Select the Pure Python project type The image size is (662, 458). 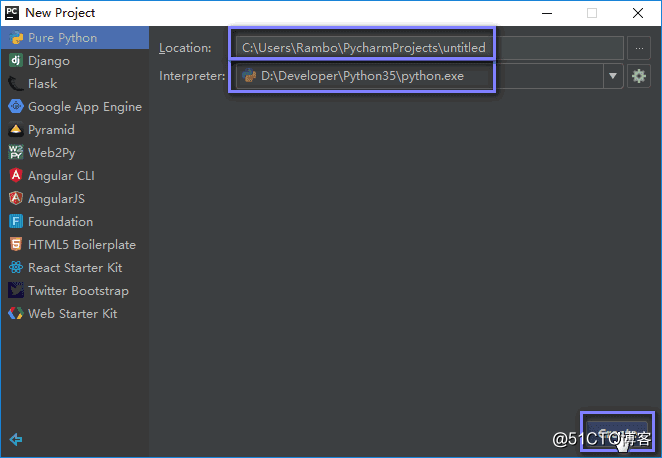point(75,38)
